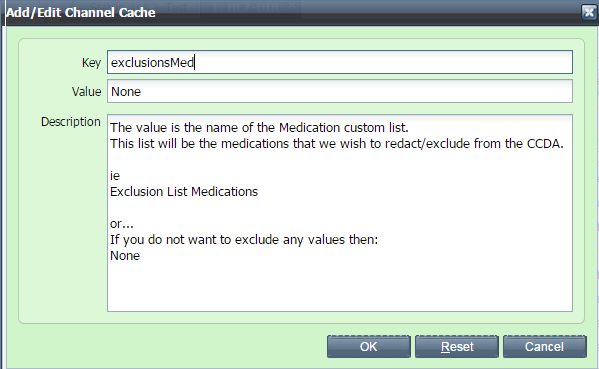Image resolution: width=599 pixels, height=369 pixels.
Task: Click the 'If you do not want to exclude' line
Action: 244,240
